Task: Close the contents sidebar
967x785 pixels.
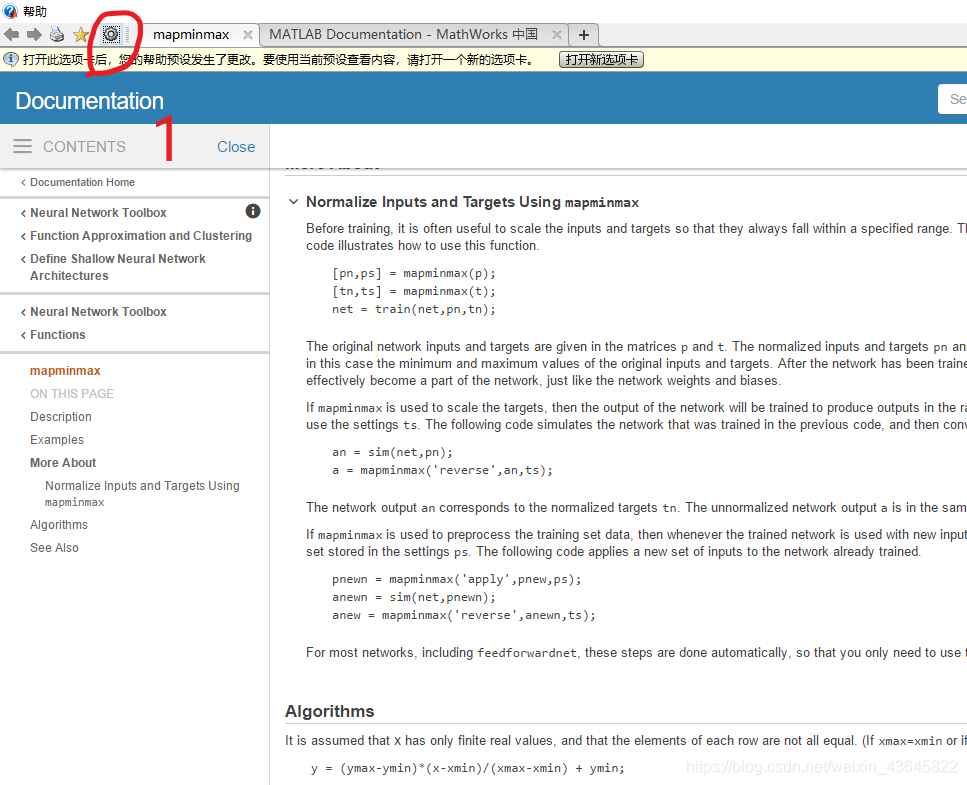Action: (x=236, y=147)
